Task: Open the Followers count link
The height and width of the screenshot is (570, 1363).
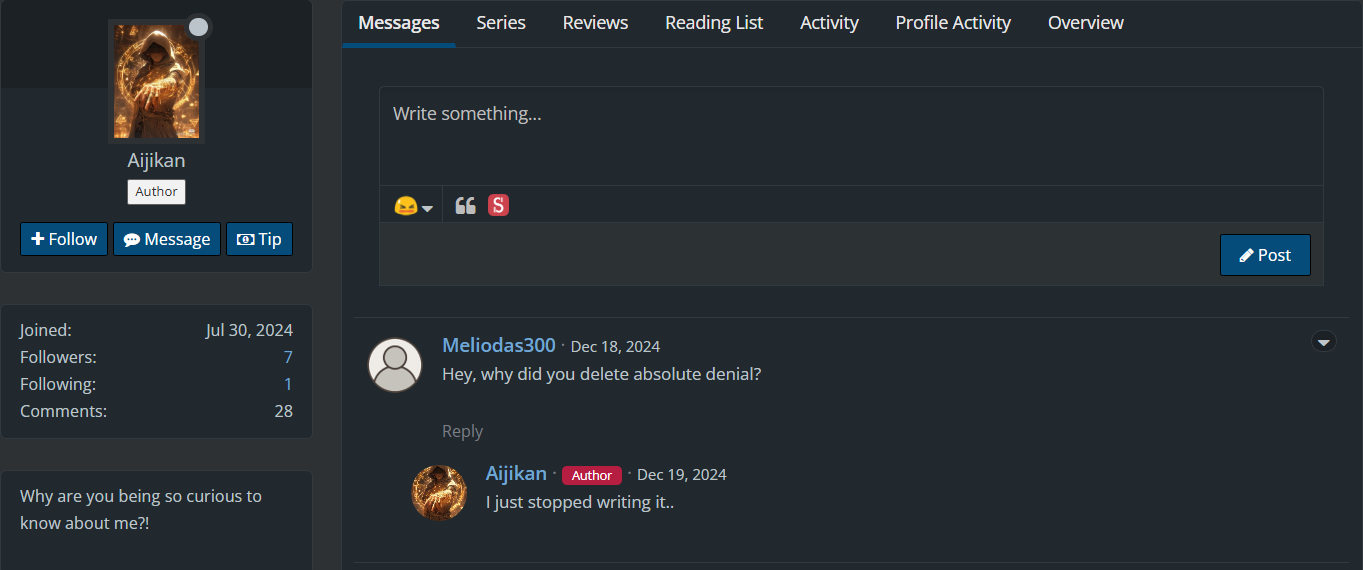Action: [x=288, y=357]
